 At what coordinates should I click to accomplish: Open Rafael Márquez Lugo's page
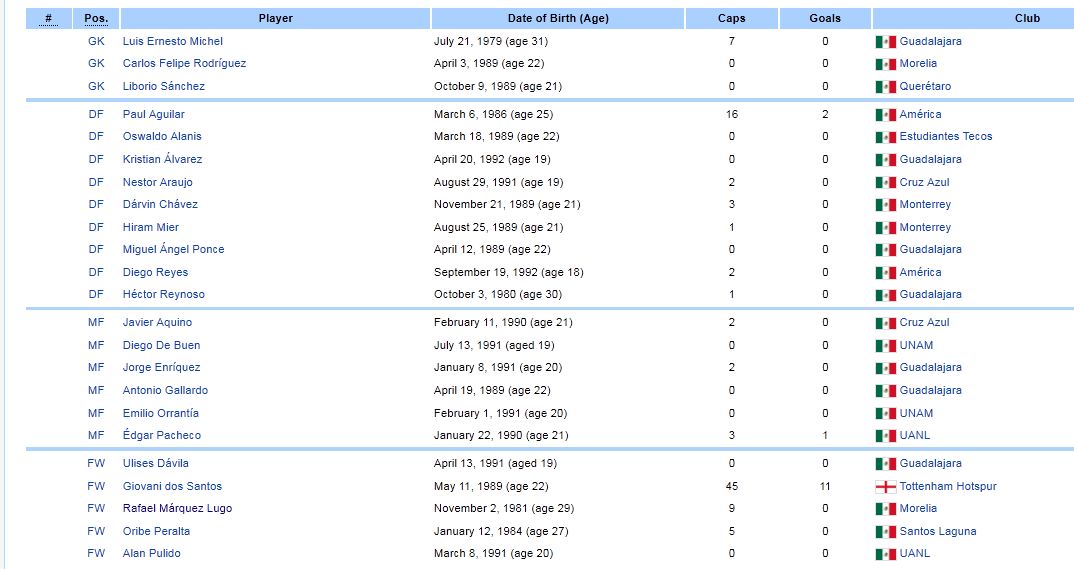coord(177,508)
